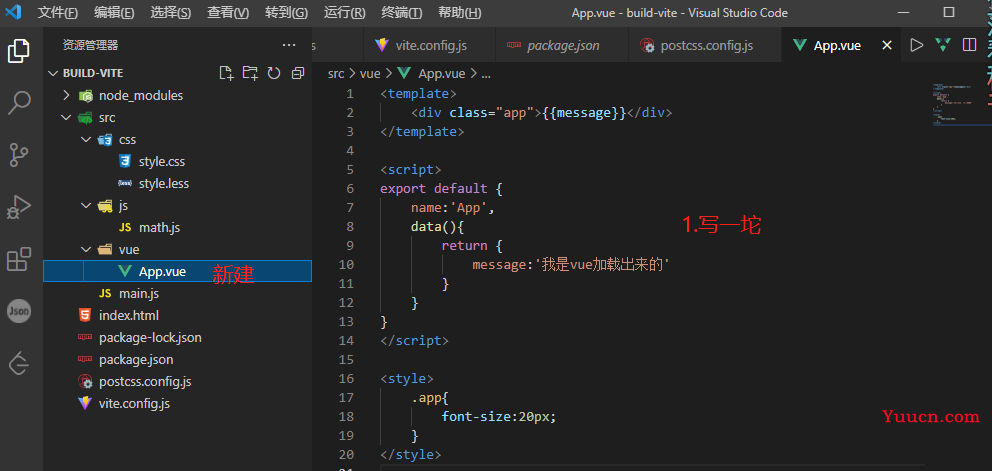Open the 文件(F) menu

[58, 13]
